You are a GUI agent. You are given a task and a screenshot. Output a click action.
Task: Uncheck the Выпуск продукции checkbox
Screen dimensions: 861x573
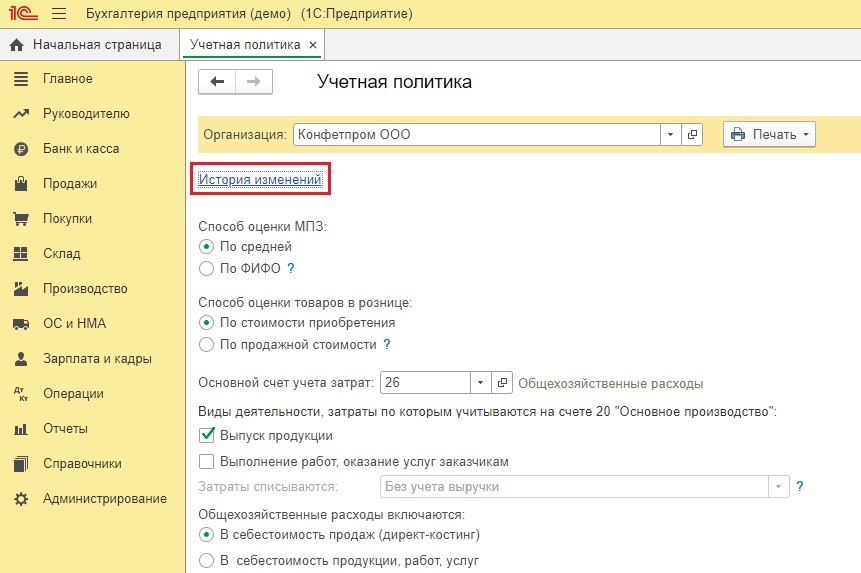pyautogui.click(x=207, y=435)
